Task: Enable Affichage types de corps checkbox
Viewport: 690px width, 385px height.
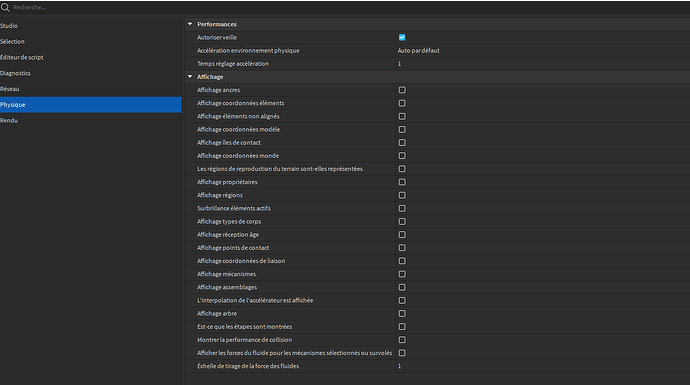Action: point(402,221)
